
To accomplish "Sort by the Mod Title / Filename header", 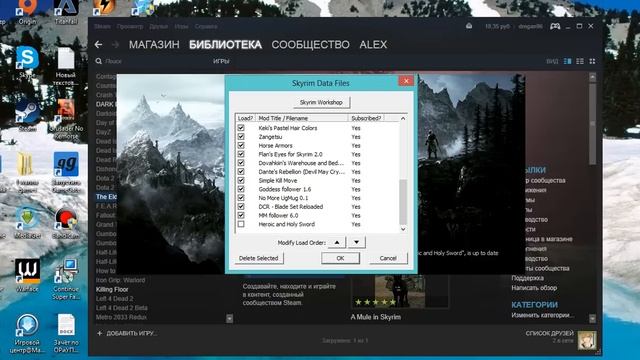I will [x=302, y=118].
